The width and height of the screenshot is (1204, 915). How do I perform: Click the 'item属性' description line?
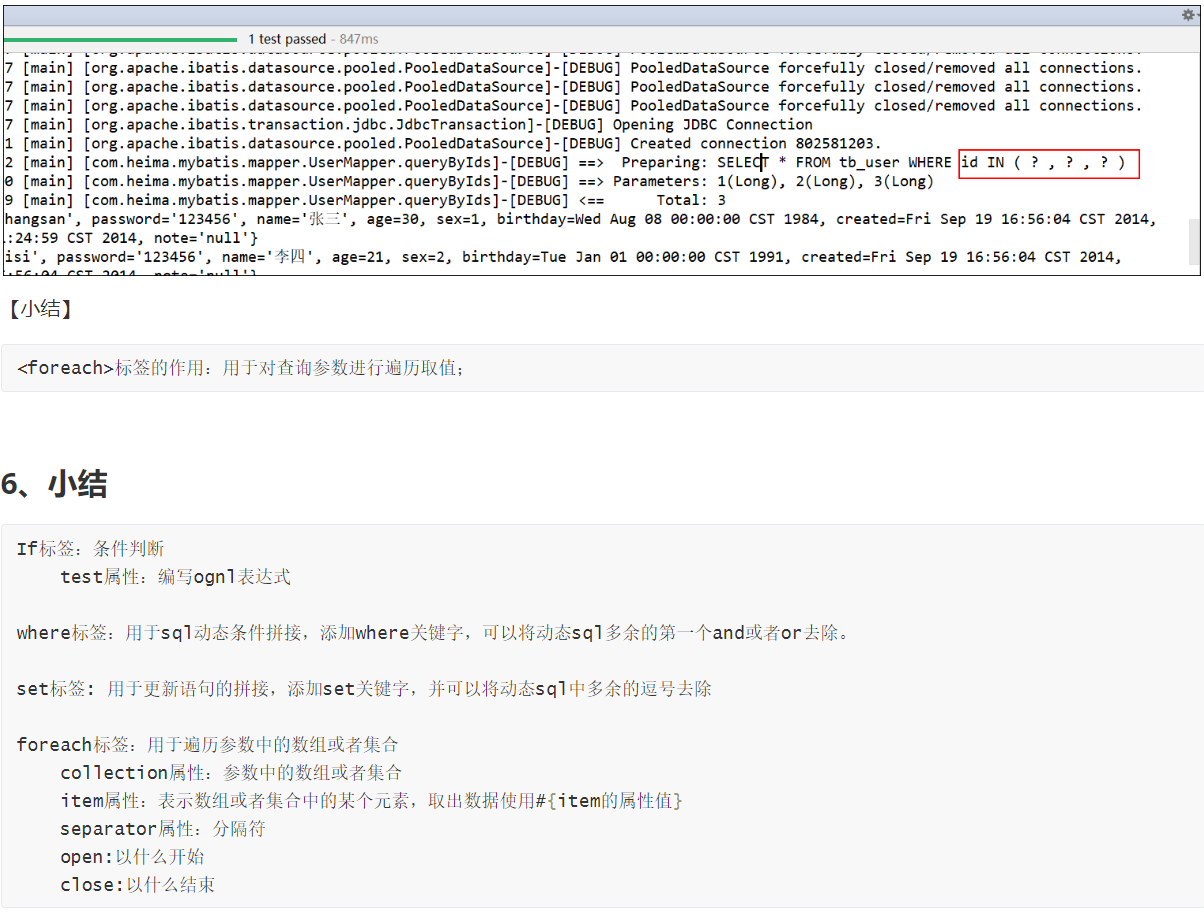tap(372, 801)
